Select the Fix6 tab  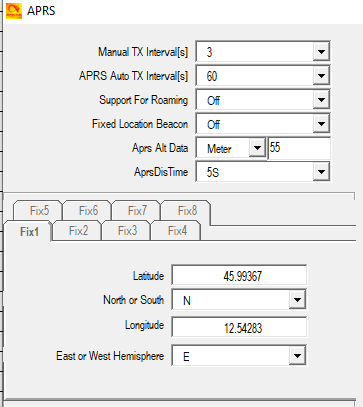coord(87,210)
